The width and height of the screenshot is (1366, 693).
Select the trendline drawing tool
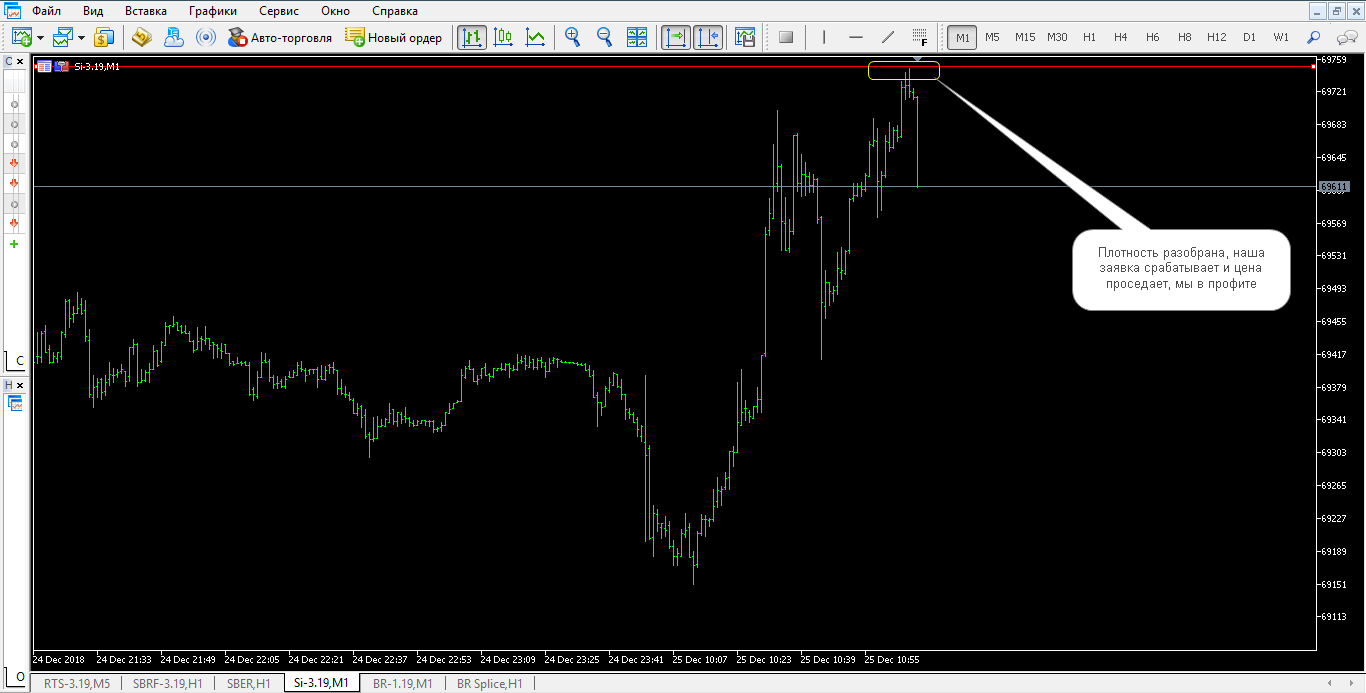tap(888, 37)
